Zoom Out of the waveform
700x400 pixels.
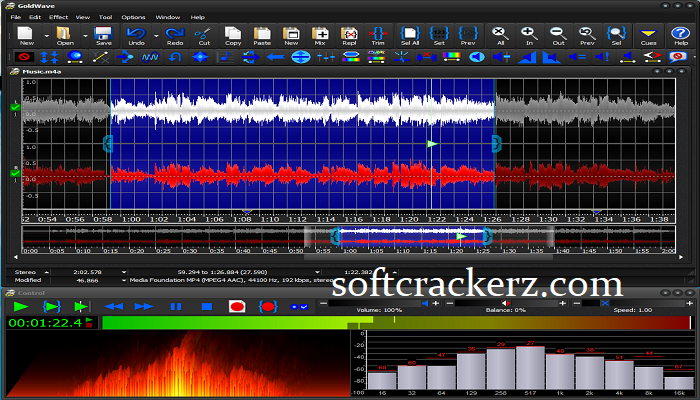pos(558,36)
